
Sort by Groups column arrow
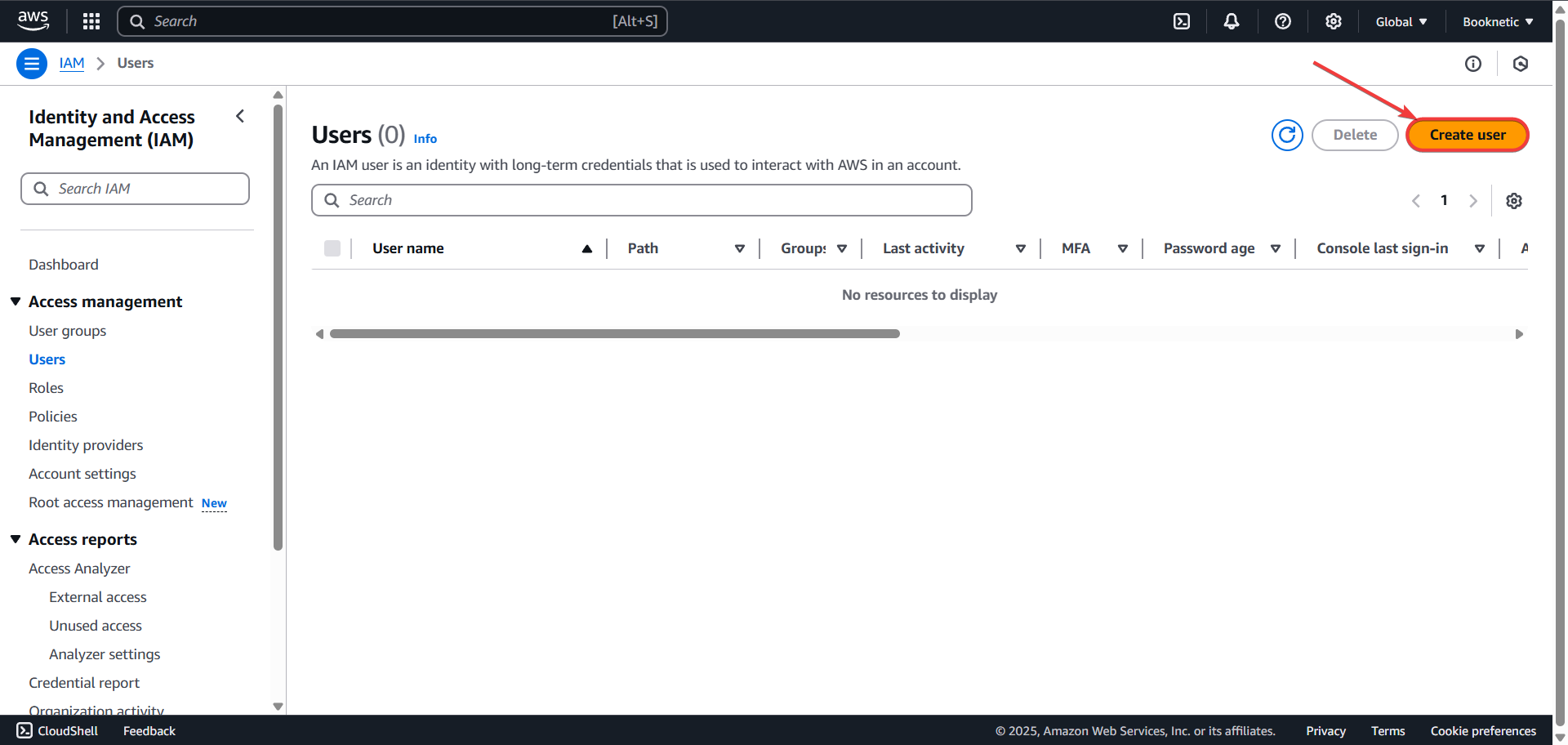[x=842, y=248]
